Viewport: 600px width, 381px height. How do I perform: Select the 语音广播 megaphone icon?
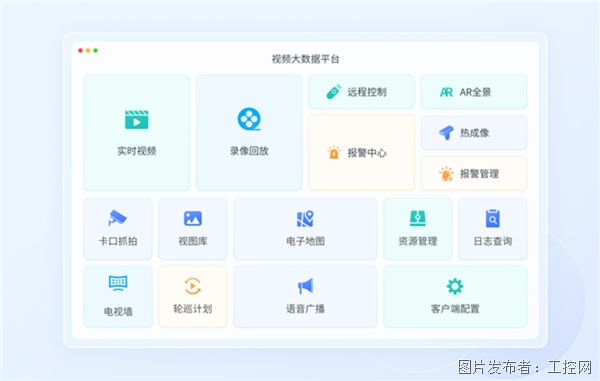point(305,286)
